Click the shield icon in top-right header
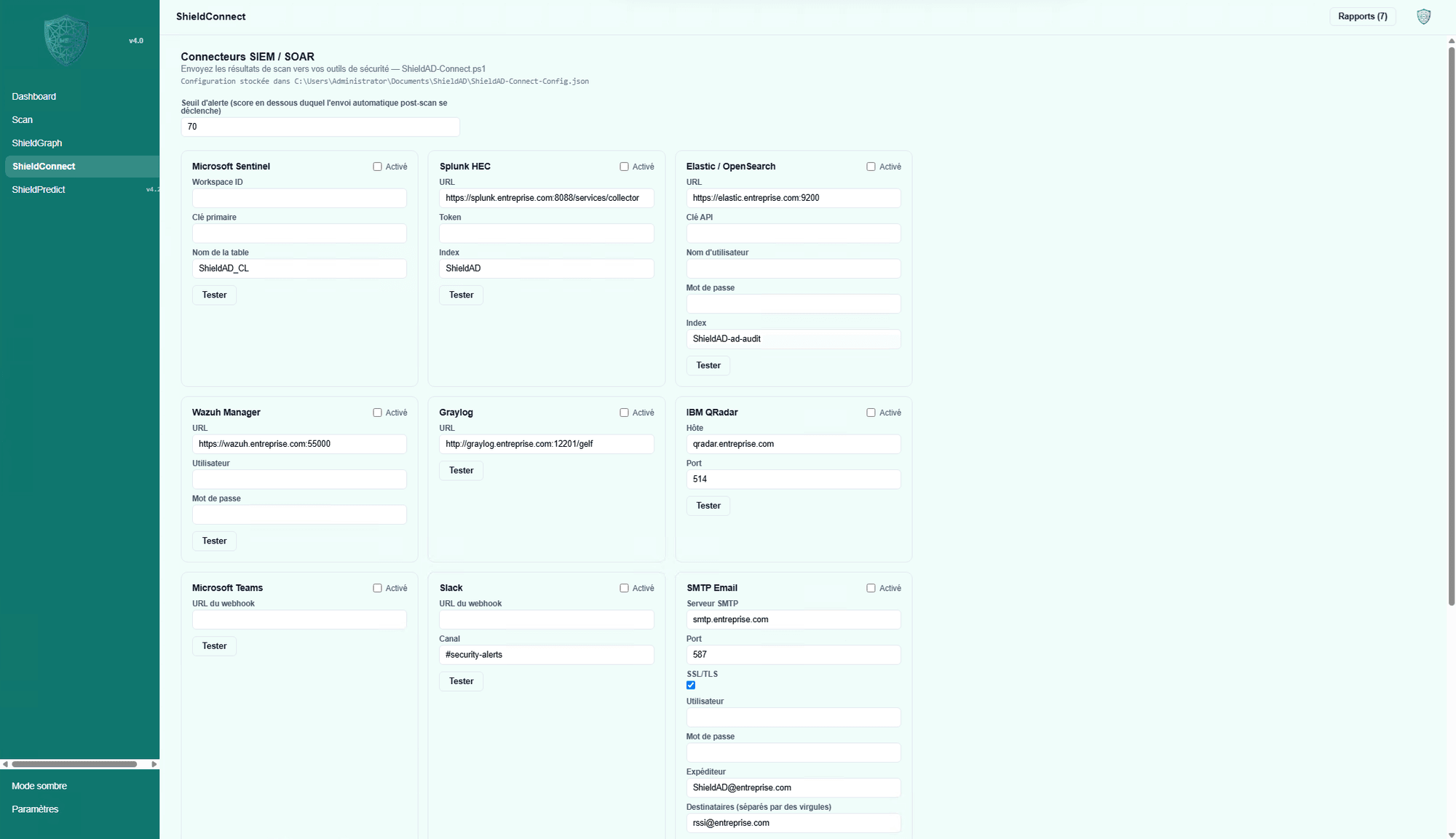Viewport: 1456px width, 839px height. coord(1424,17)
